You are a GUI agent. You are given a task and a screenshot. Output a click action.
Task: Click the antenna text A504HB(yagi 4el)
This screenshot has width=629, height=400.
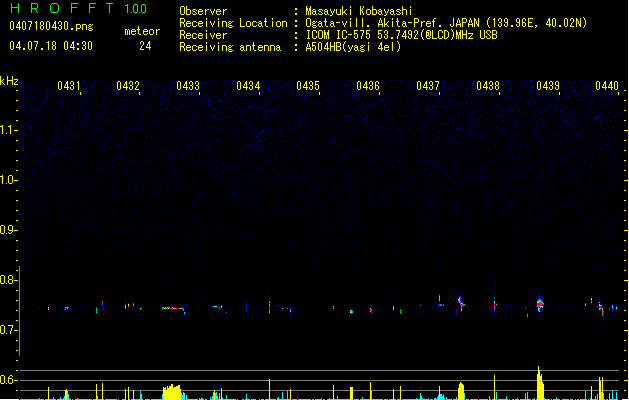tap(353, 47)
